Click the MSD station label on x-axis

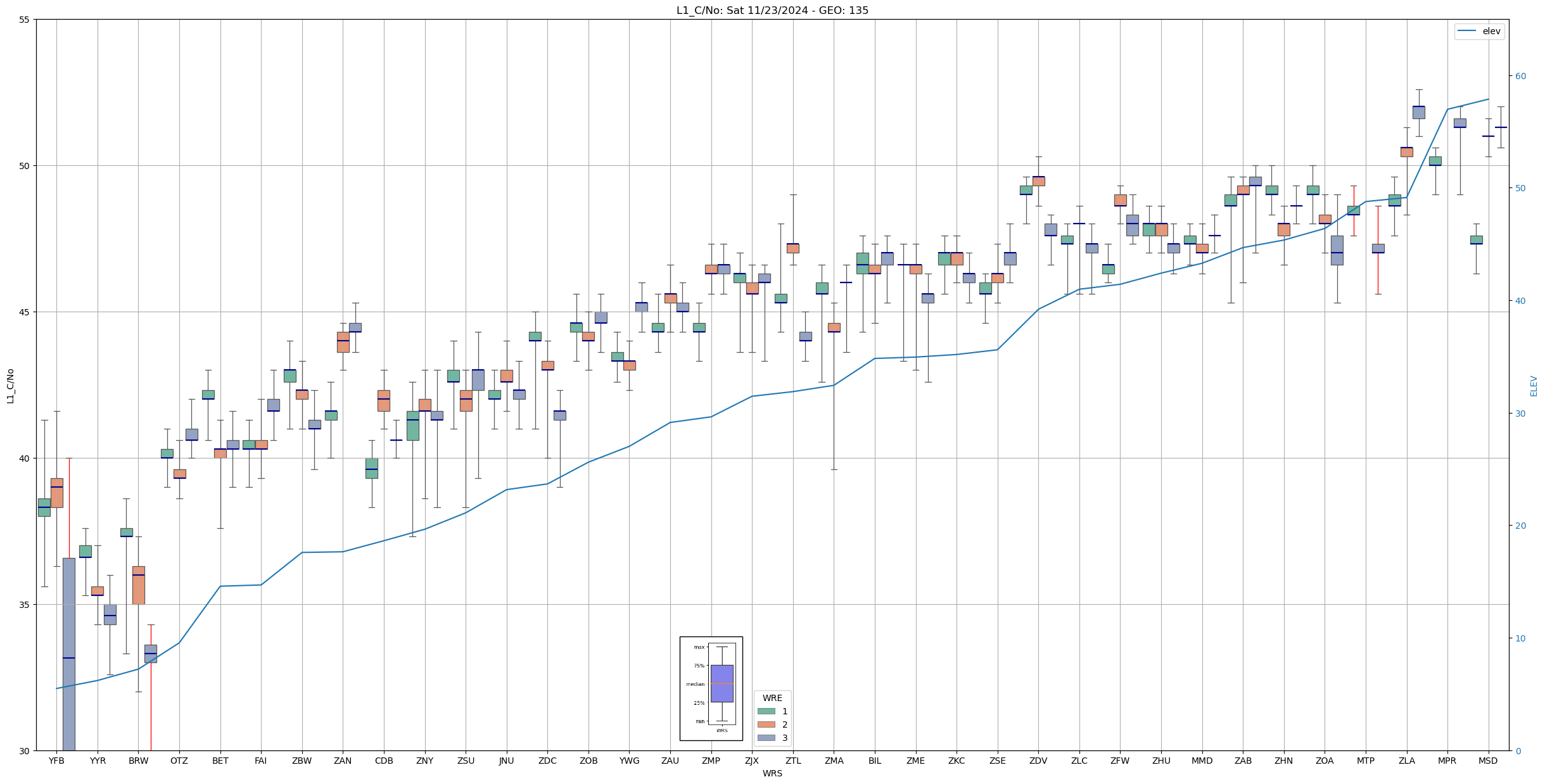(1488, 761)
